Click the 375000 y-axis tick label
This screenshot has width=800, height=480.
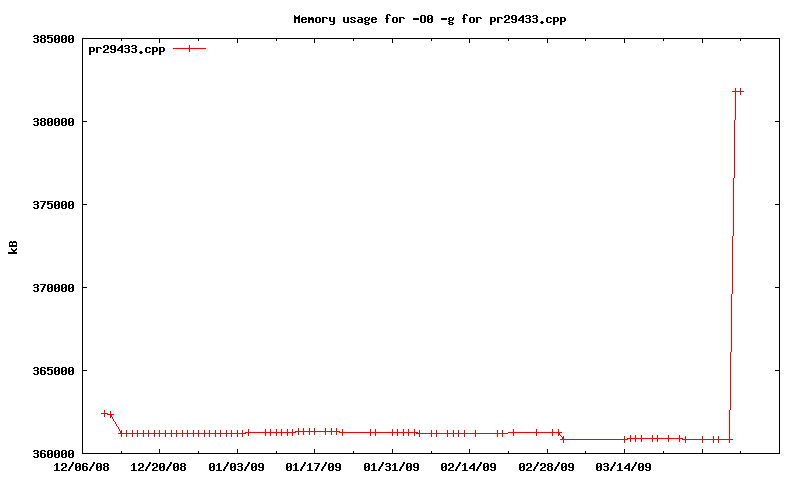[54, 205]
